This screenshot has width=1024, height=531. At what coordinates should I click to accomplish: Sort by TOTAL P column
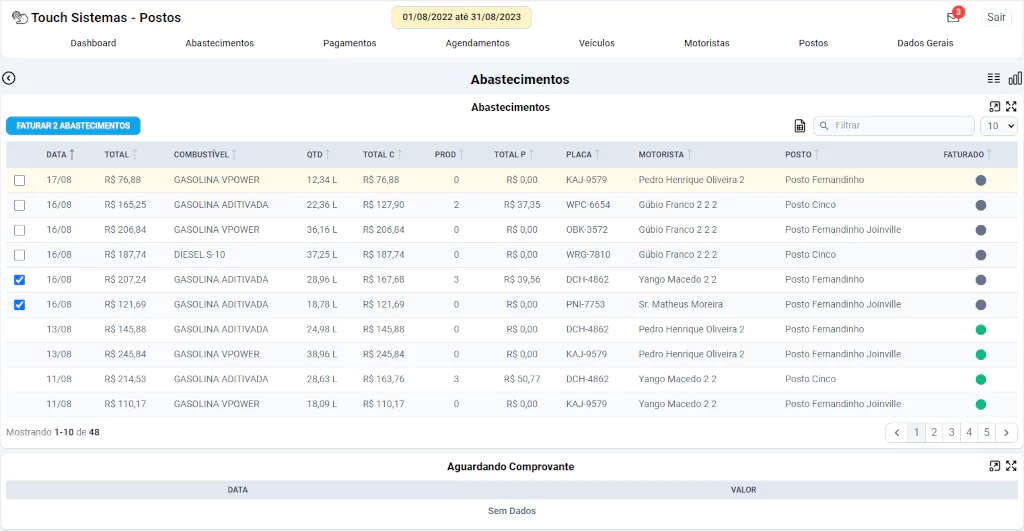coord(514,155)
